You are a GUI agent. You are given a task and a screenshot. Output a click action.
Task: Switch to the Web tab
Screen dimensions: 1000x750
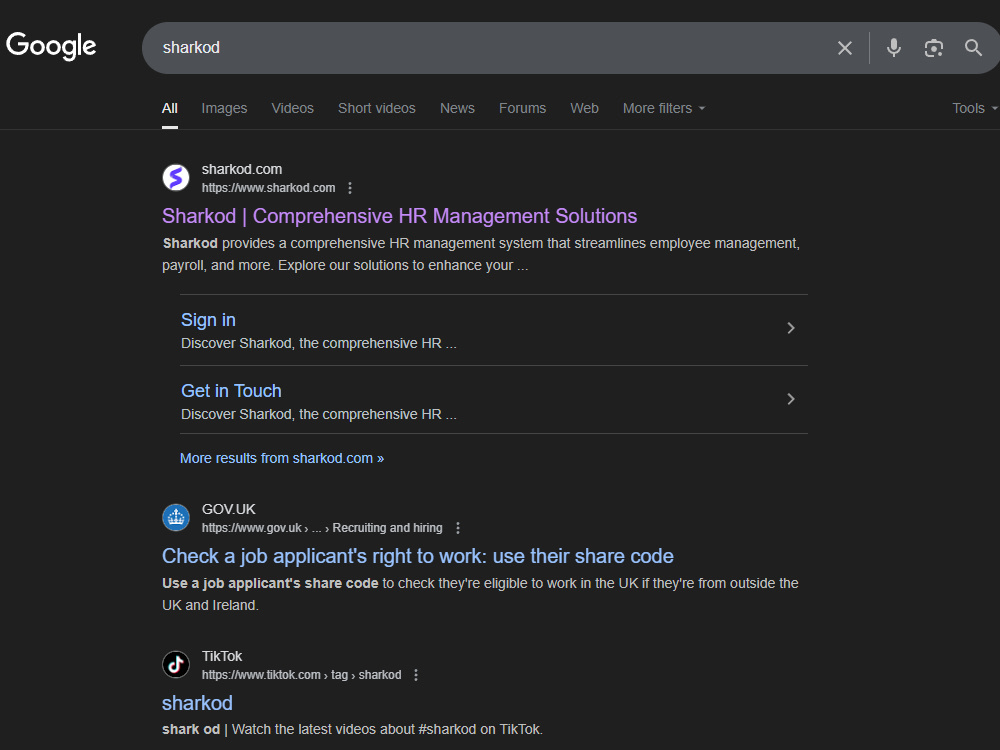(x=584, y=108)
